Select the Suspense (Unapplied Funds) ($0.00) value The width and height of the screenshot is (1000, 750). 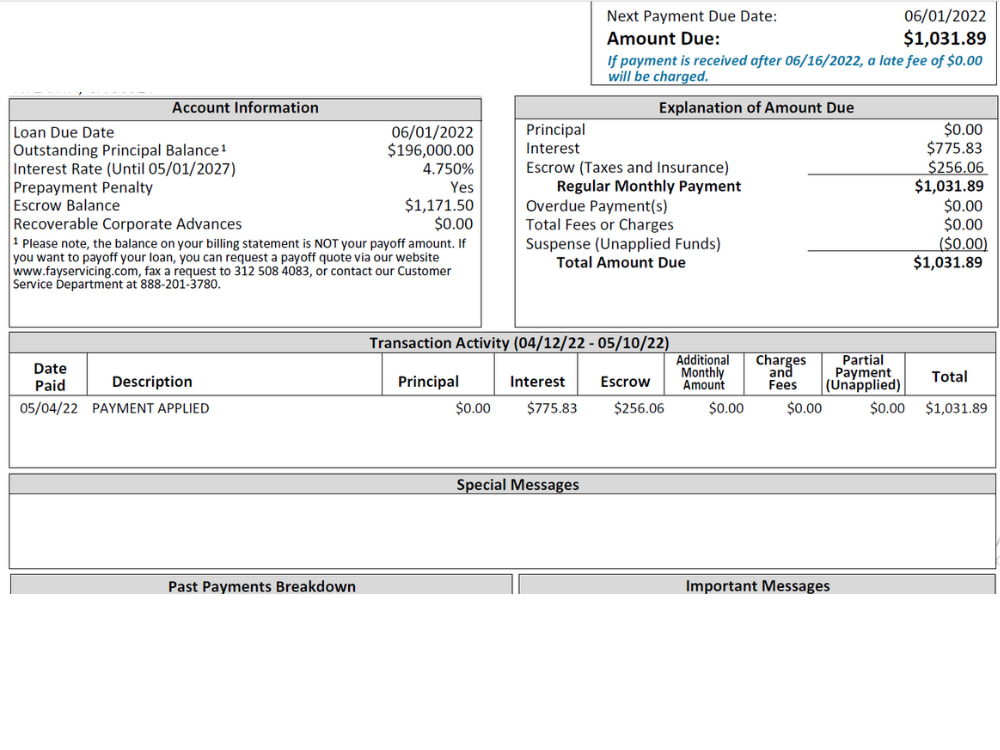click(x=962, y=244)
